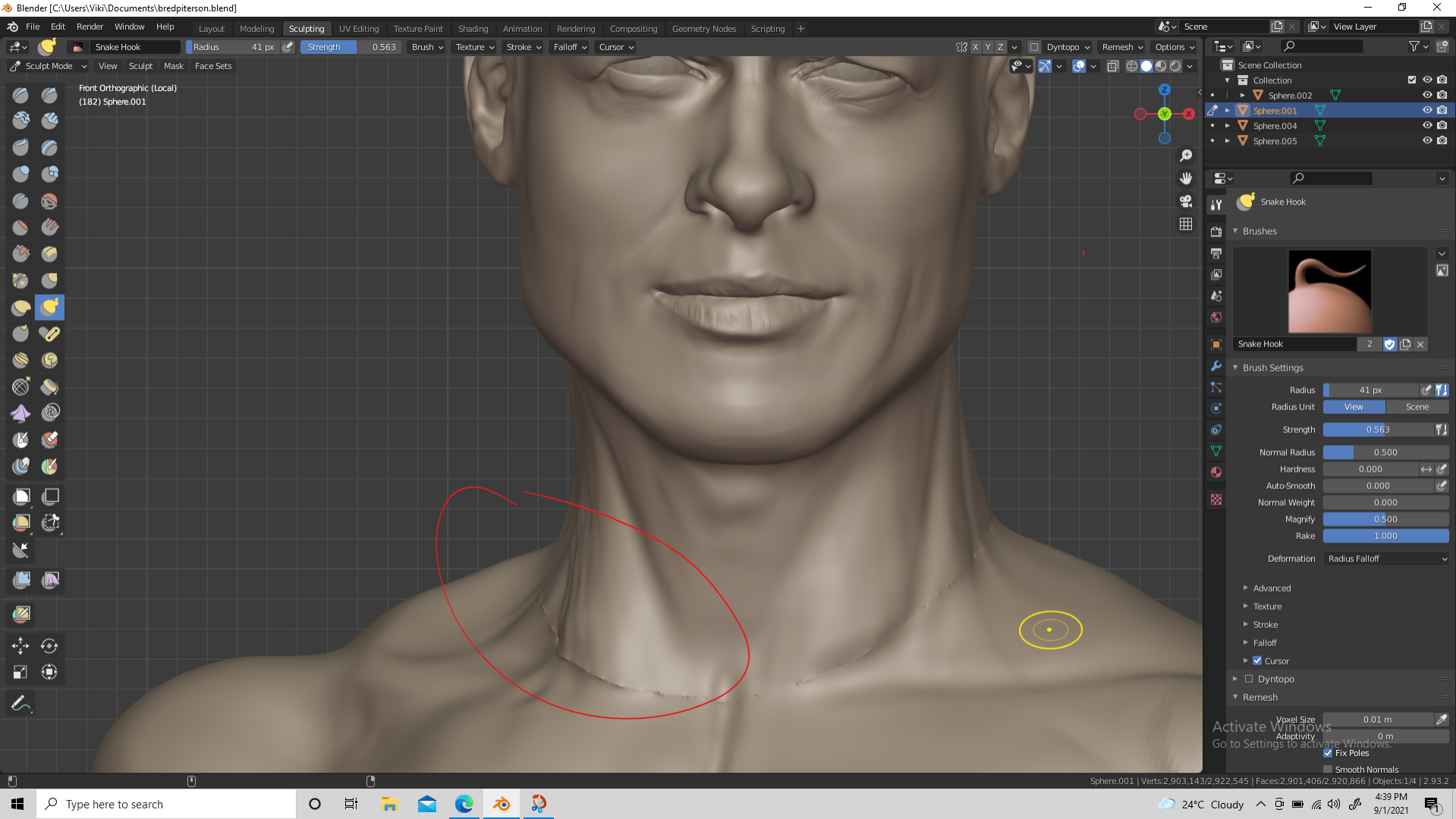
Task: Select the Box Trim tool
Action: pos(49,522)
